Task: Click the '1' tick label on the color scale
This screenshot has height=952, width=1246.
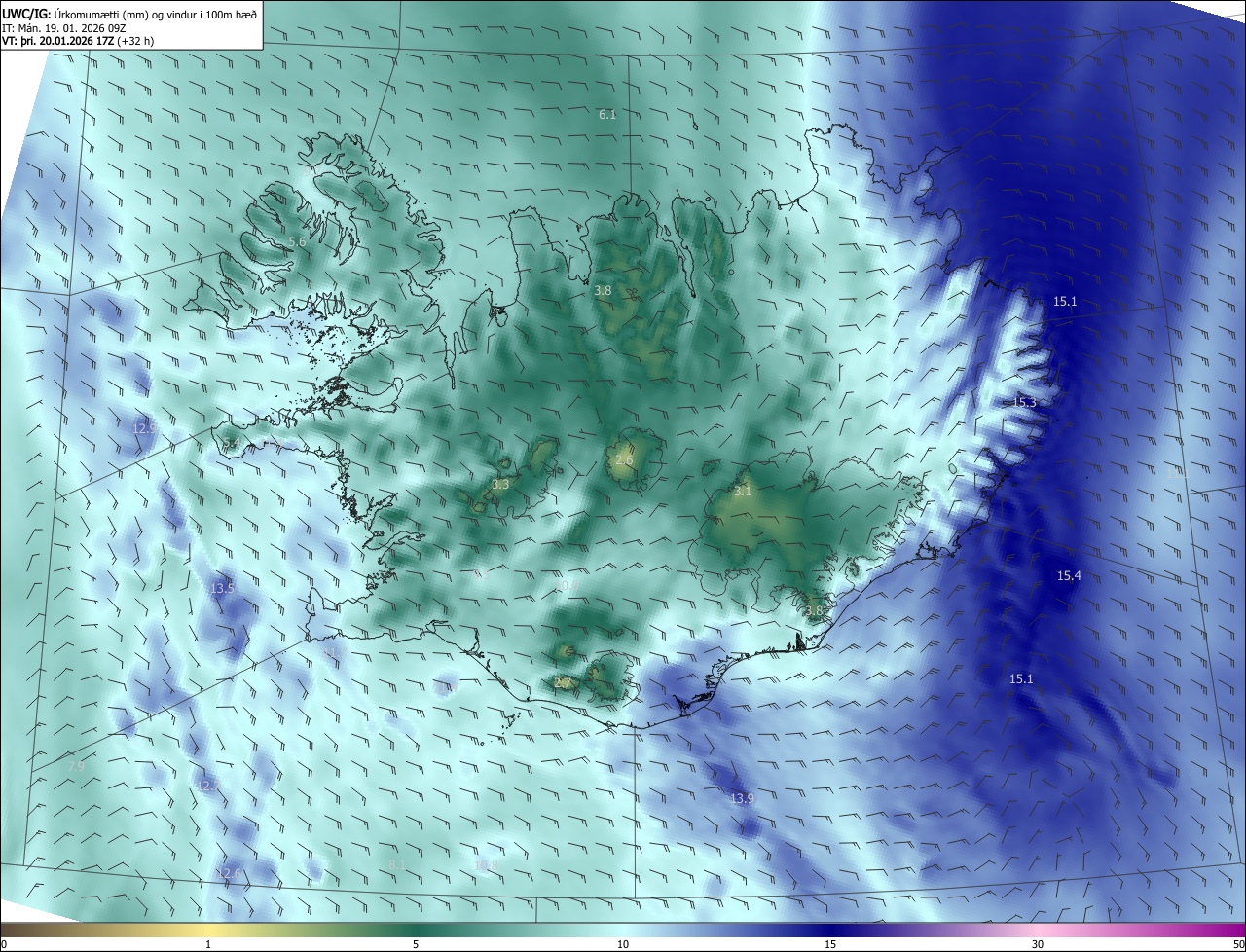Action: [208, 944]
